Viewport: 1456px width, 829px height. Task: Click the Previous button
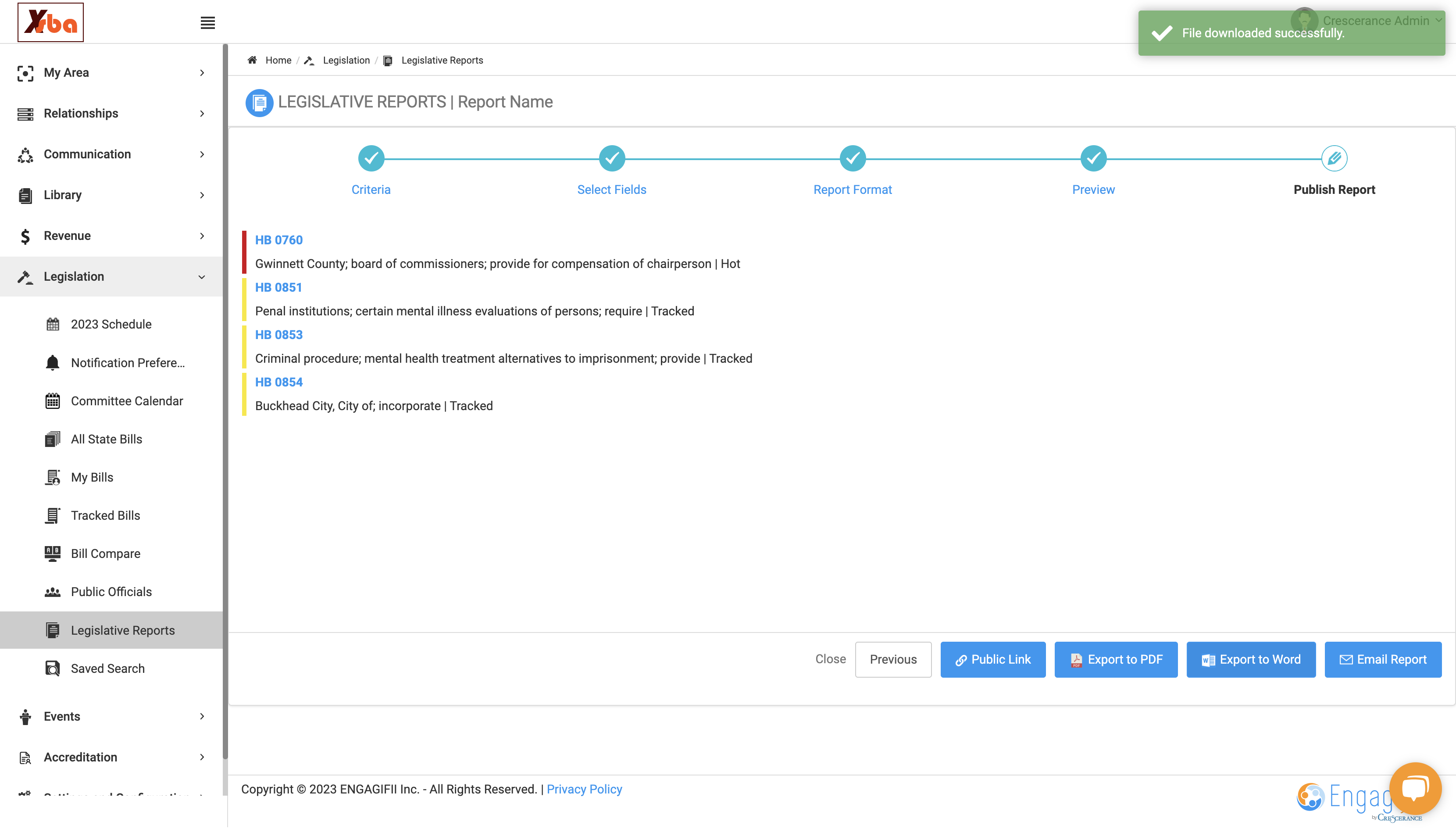[x=893, y=659]
